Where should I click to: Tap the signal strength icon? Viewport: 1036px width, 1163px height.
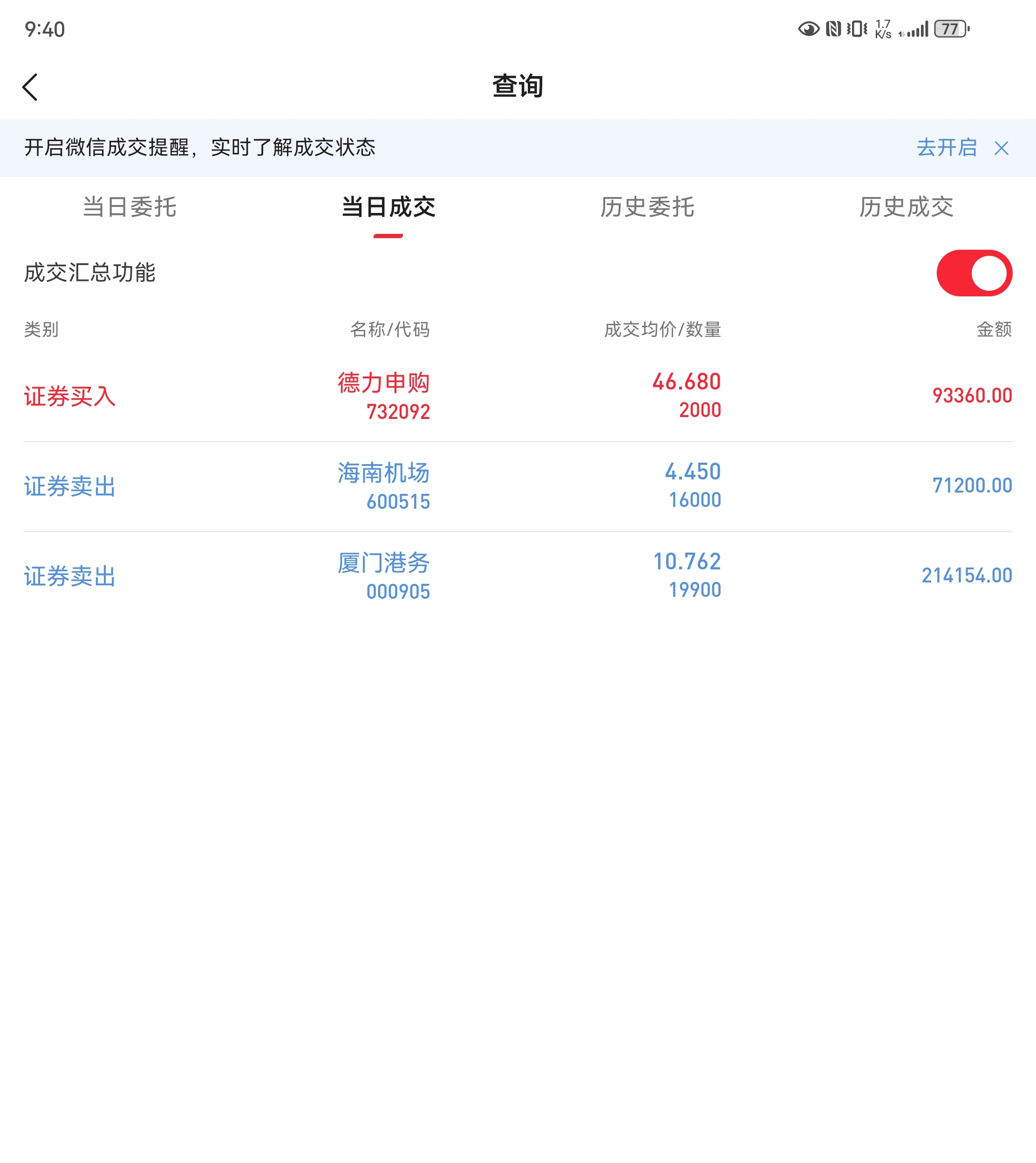click(916, 29)
